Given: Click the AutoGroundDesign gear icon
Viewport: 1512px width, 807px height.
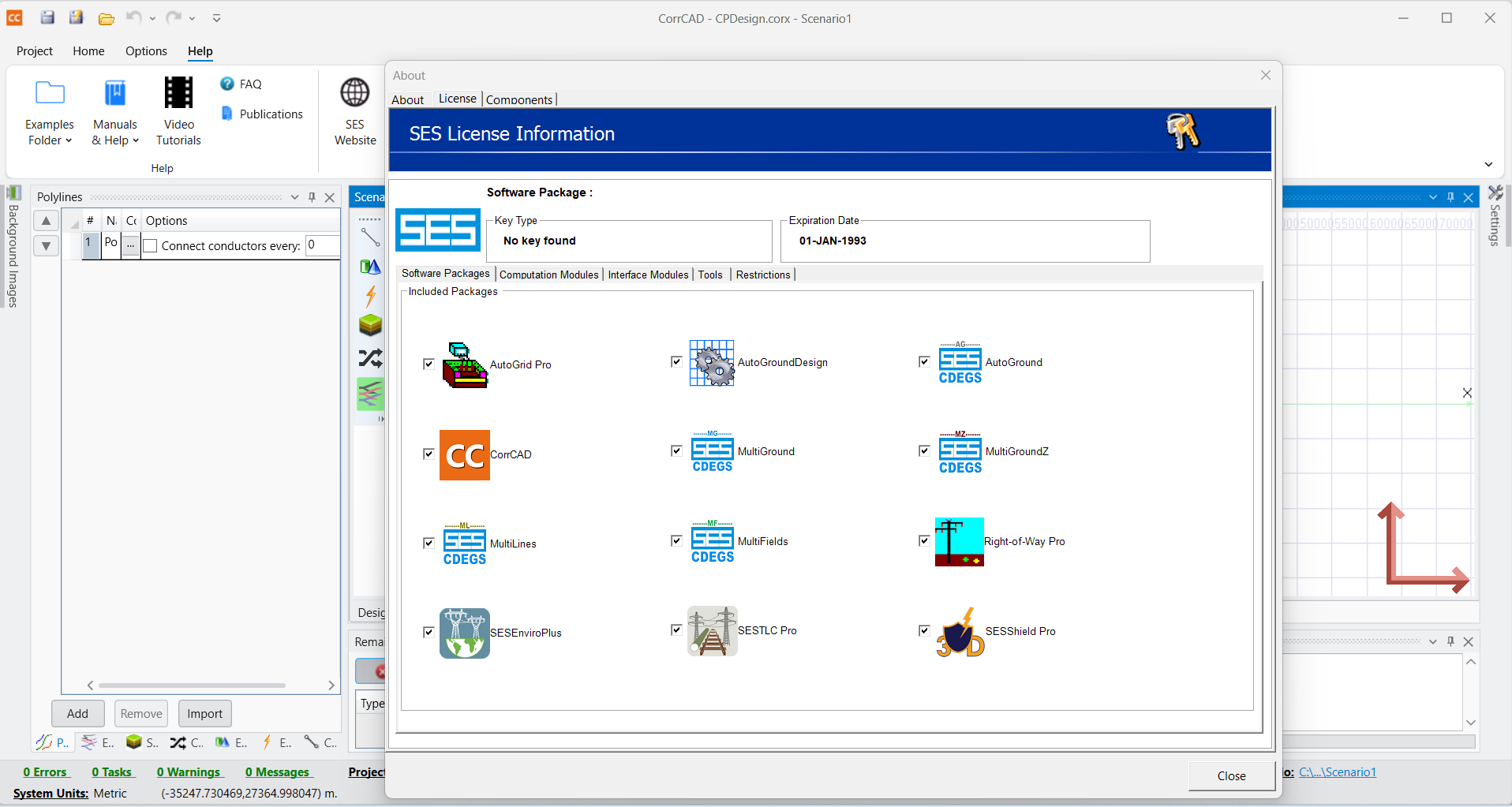Looking at the screenshot, I should coord(712,363).
